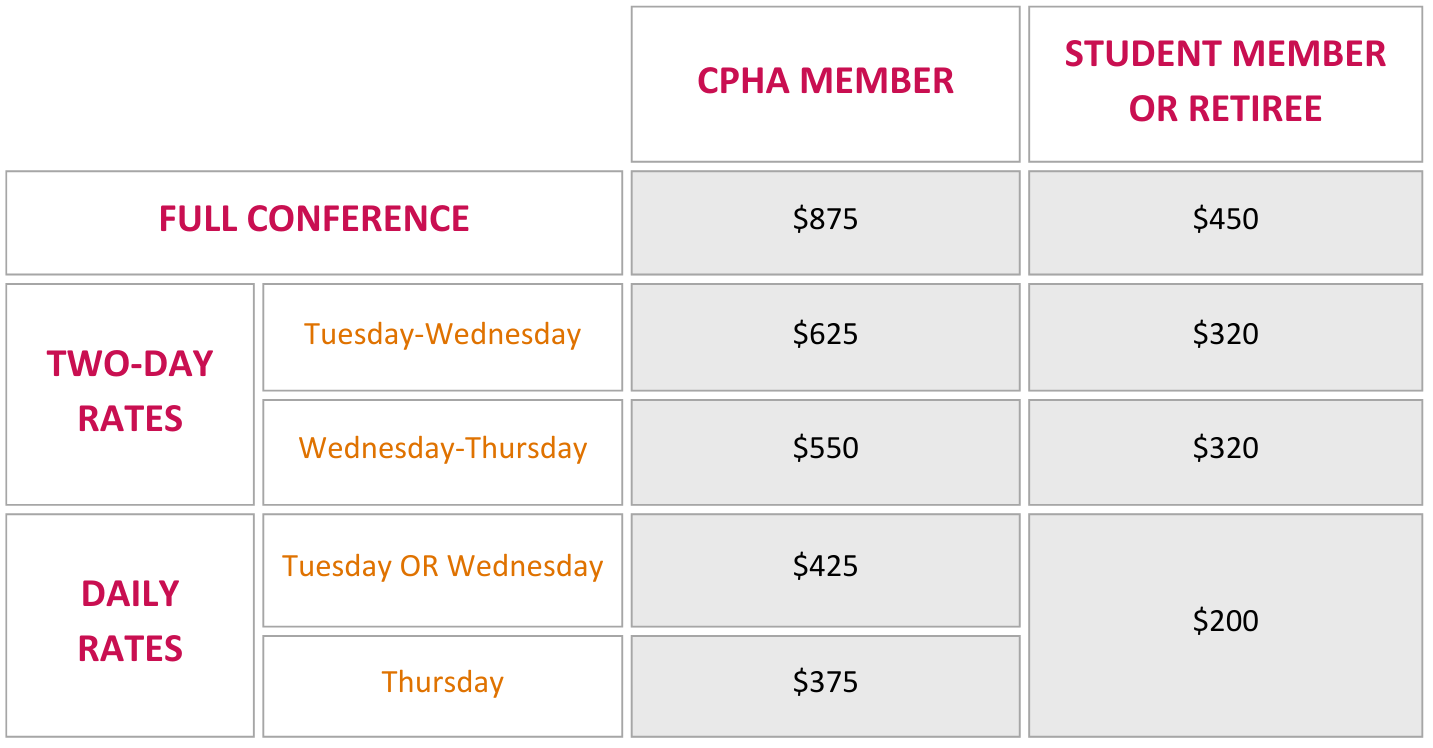Image resolution: width=1433 pixels, height=748 pixels.
Task: Select the $625 Tuesday-Wednesday member price
Action: [x=825, y=337]
